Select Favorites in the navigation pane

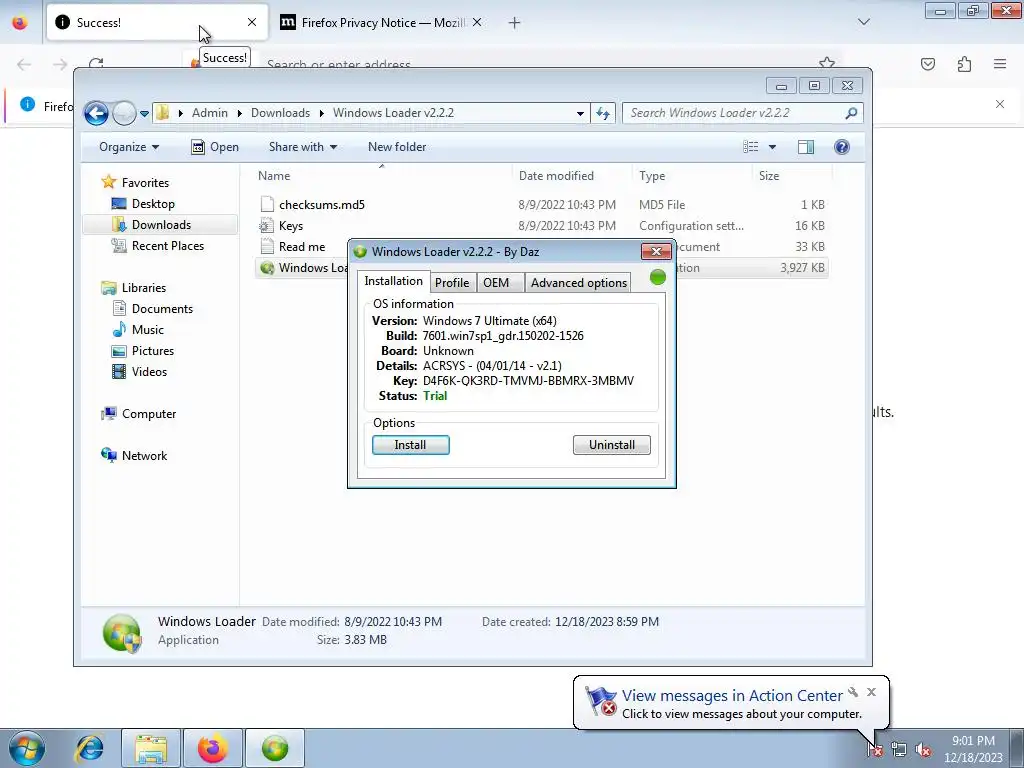click(135, 183)
